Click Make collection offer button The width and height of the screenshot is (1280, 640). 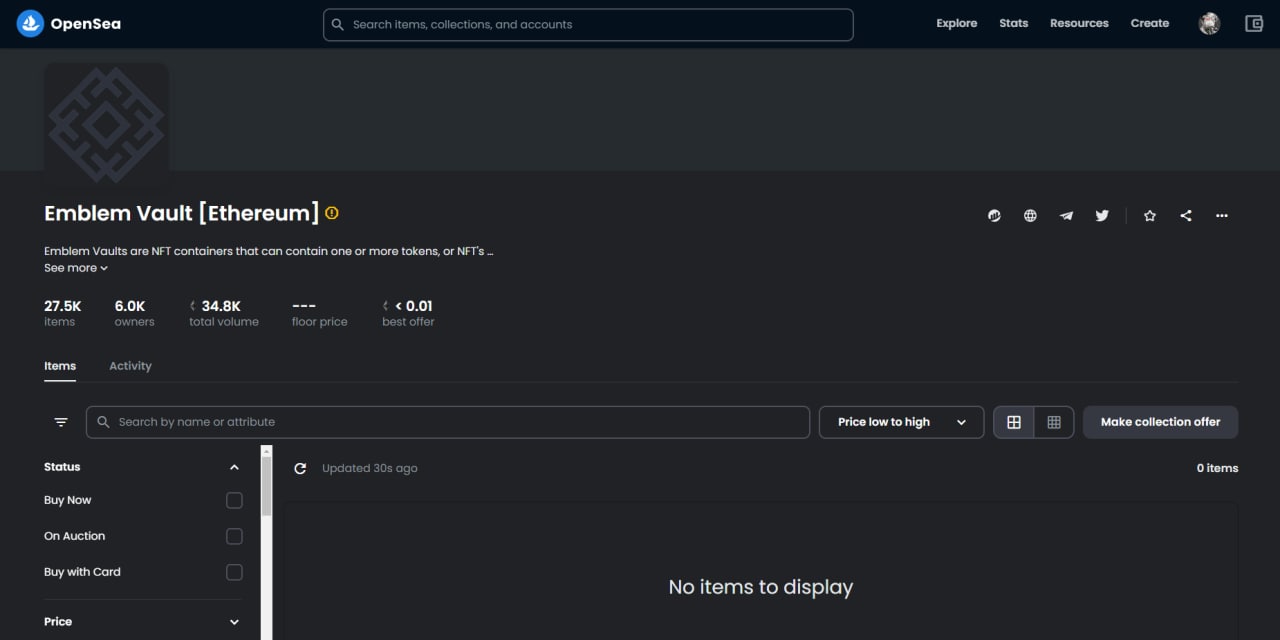(1160, 422)
